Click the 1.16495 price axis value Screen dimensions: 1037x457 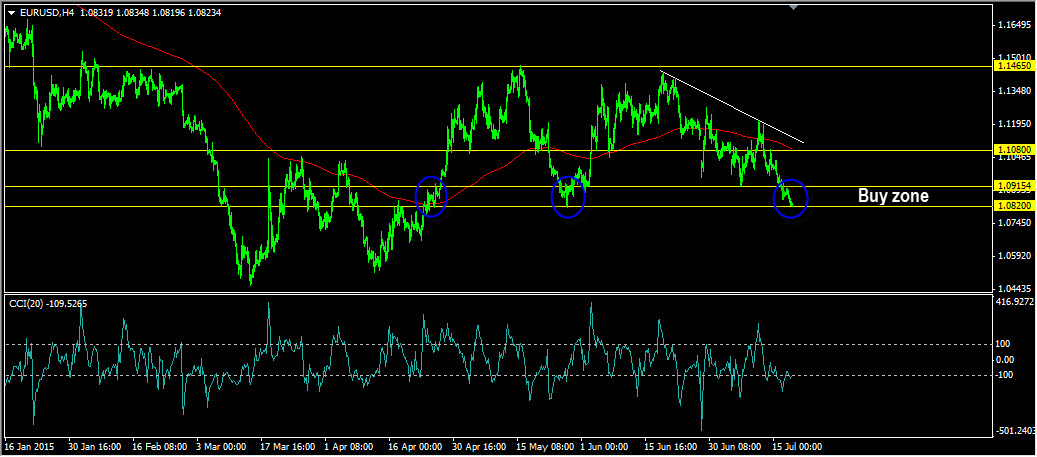click(1015, 25)
